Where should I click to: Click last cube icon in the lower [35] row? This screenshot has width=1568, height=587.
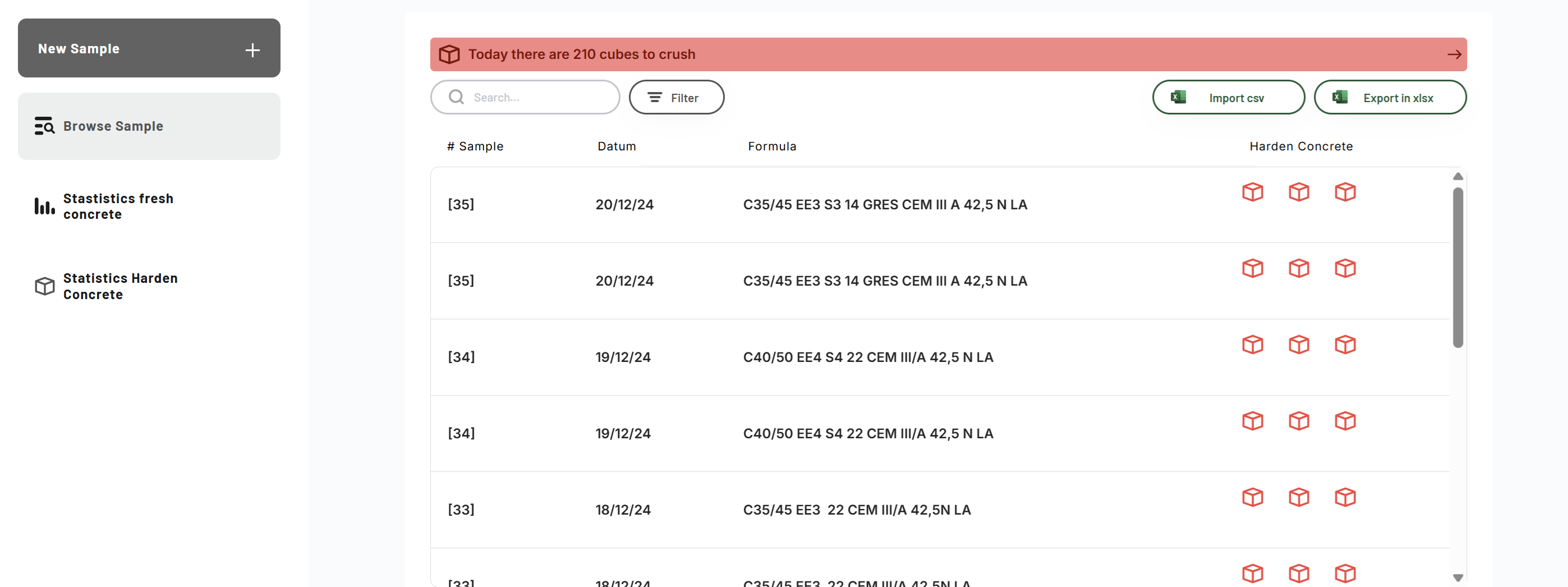[x=1345, y=268]
